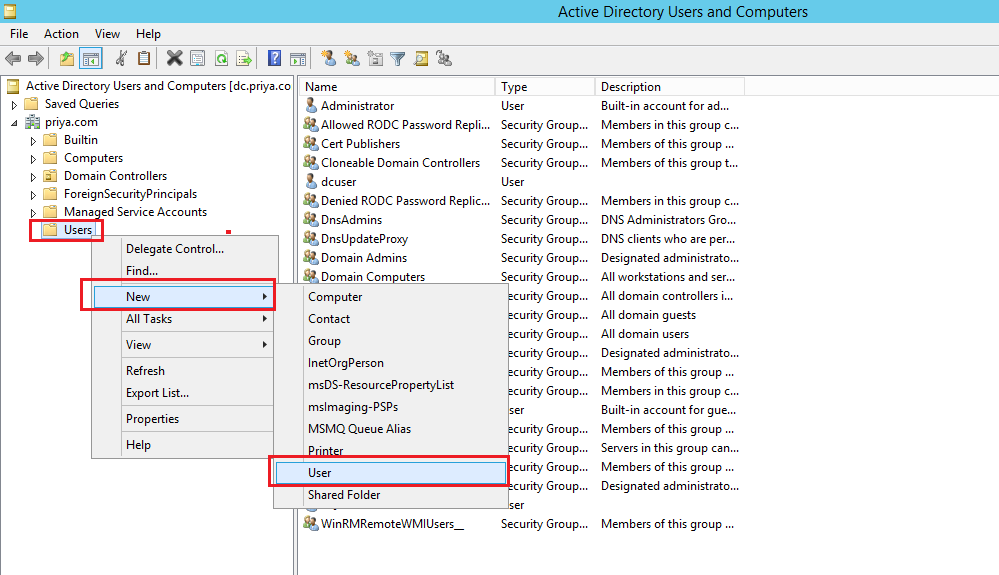Screen dimensions: 999x575
Task: Choose MSMQ Queue Alias from submenu
Action: coord(391,429)
